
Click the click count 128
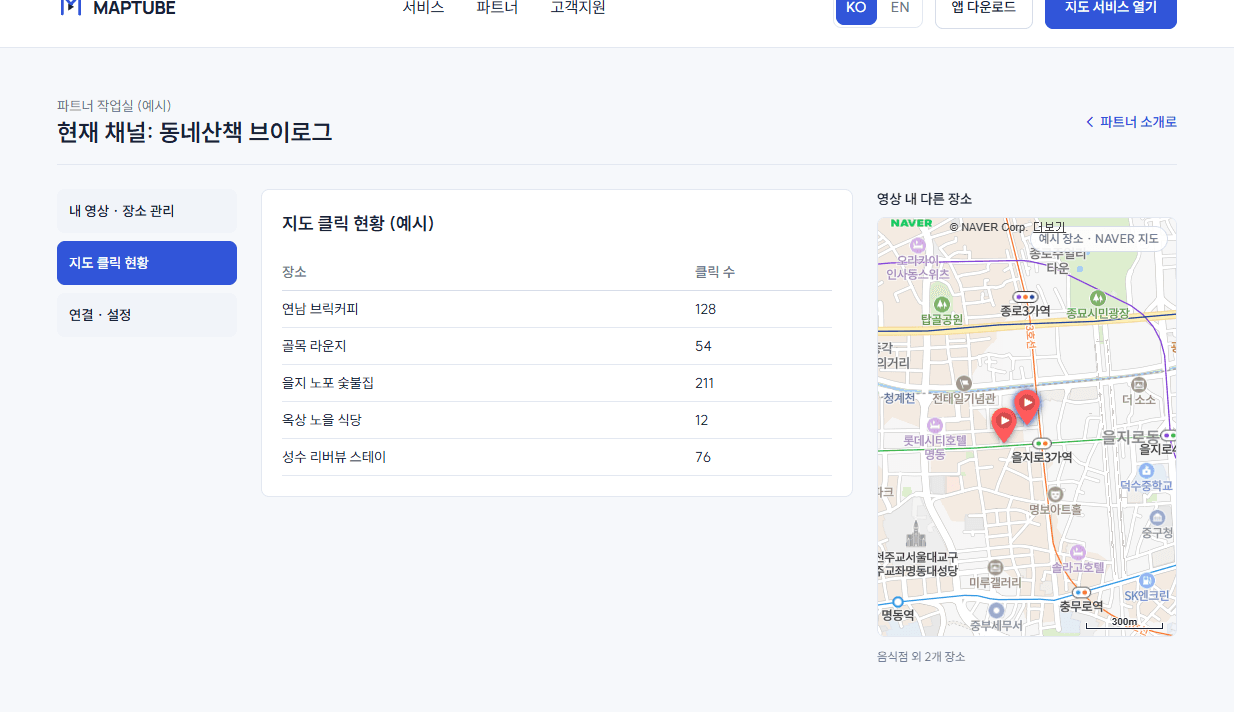coord(705,309)
